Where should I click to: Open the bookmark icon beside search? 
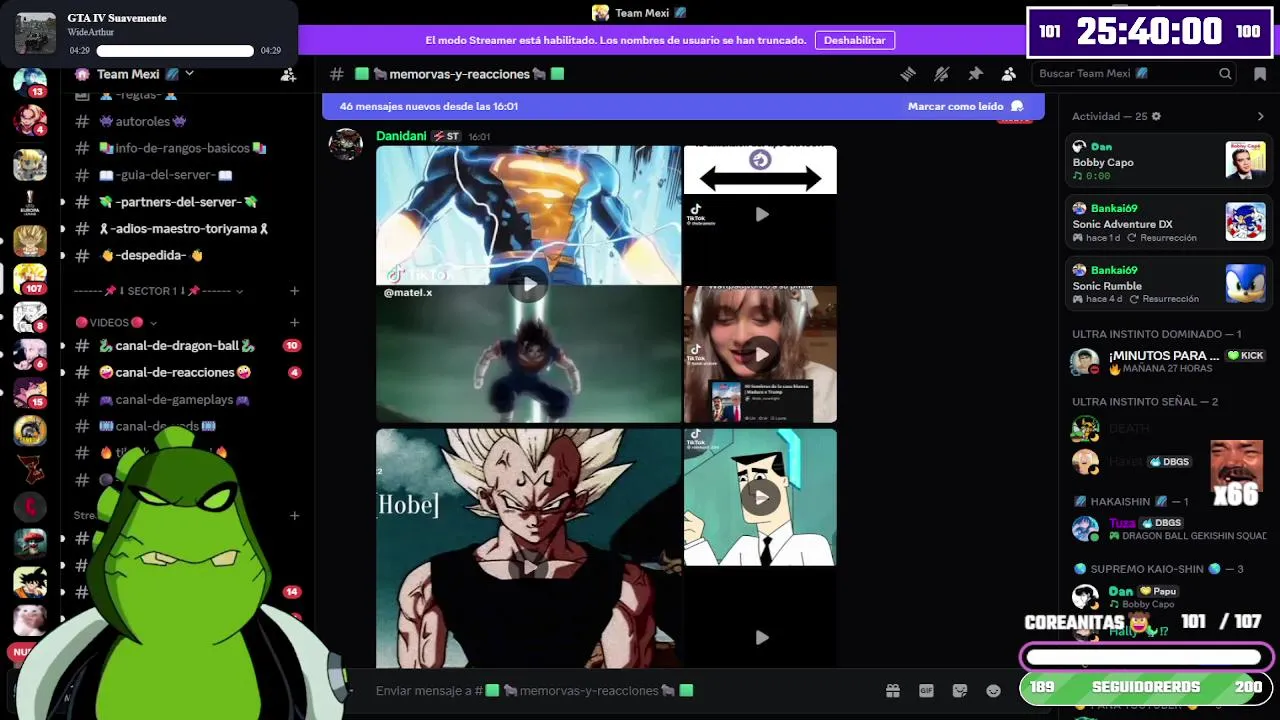coord(1259,74)
